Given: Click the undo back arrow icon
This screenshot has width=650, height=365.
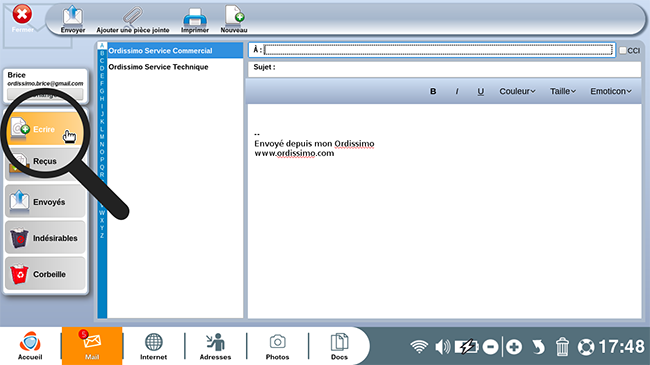Looking at the screenshot, I should (x=538, y=347).
